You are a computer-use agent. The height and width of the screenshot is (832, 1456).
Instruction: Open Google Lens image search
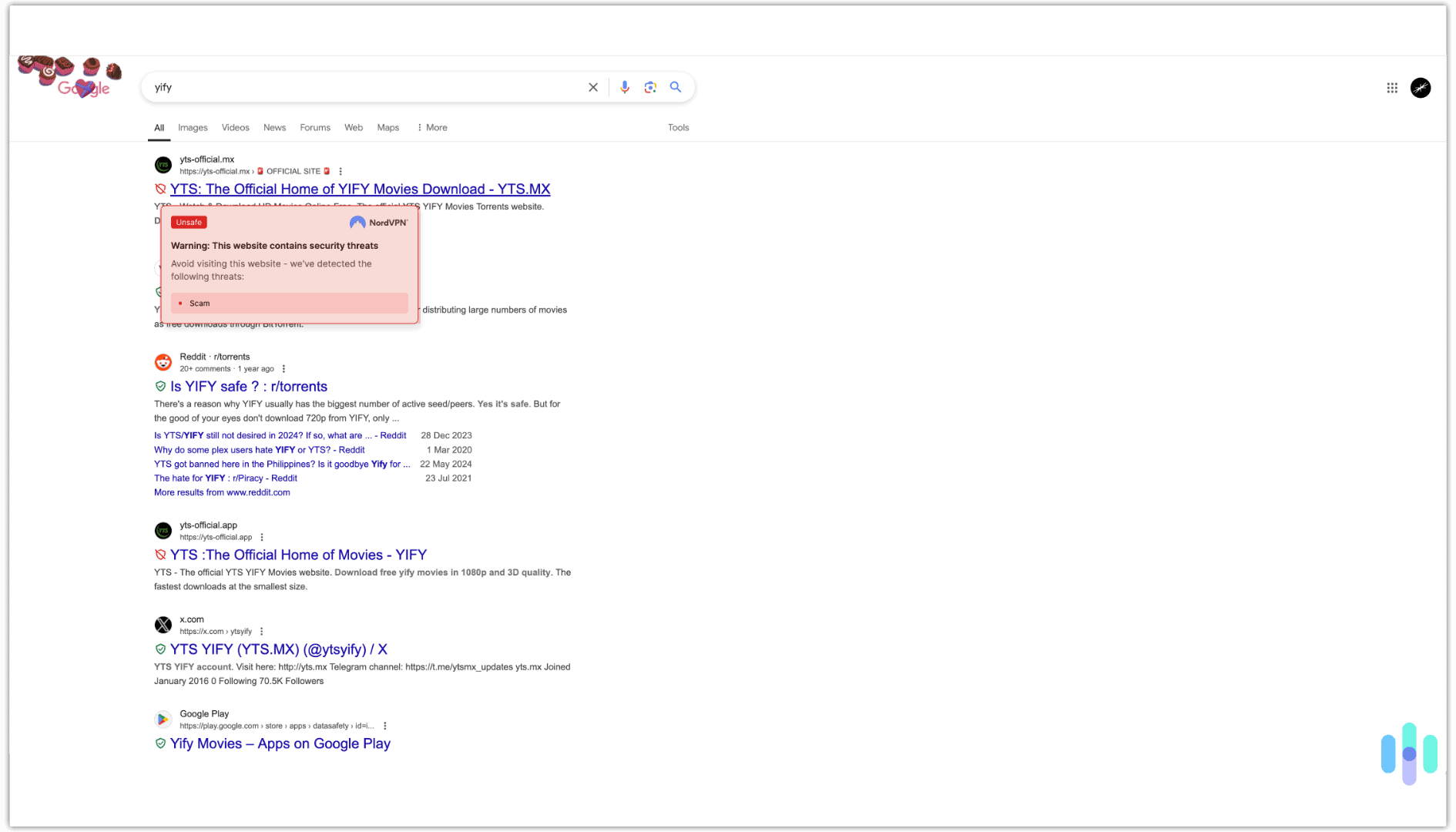click(x=650, y=87)
